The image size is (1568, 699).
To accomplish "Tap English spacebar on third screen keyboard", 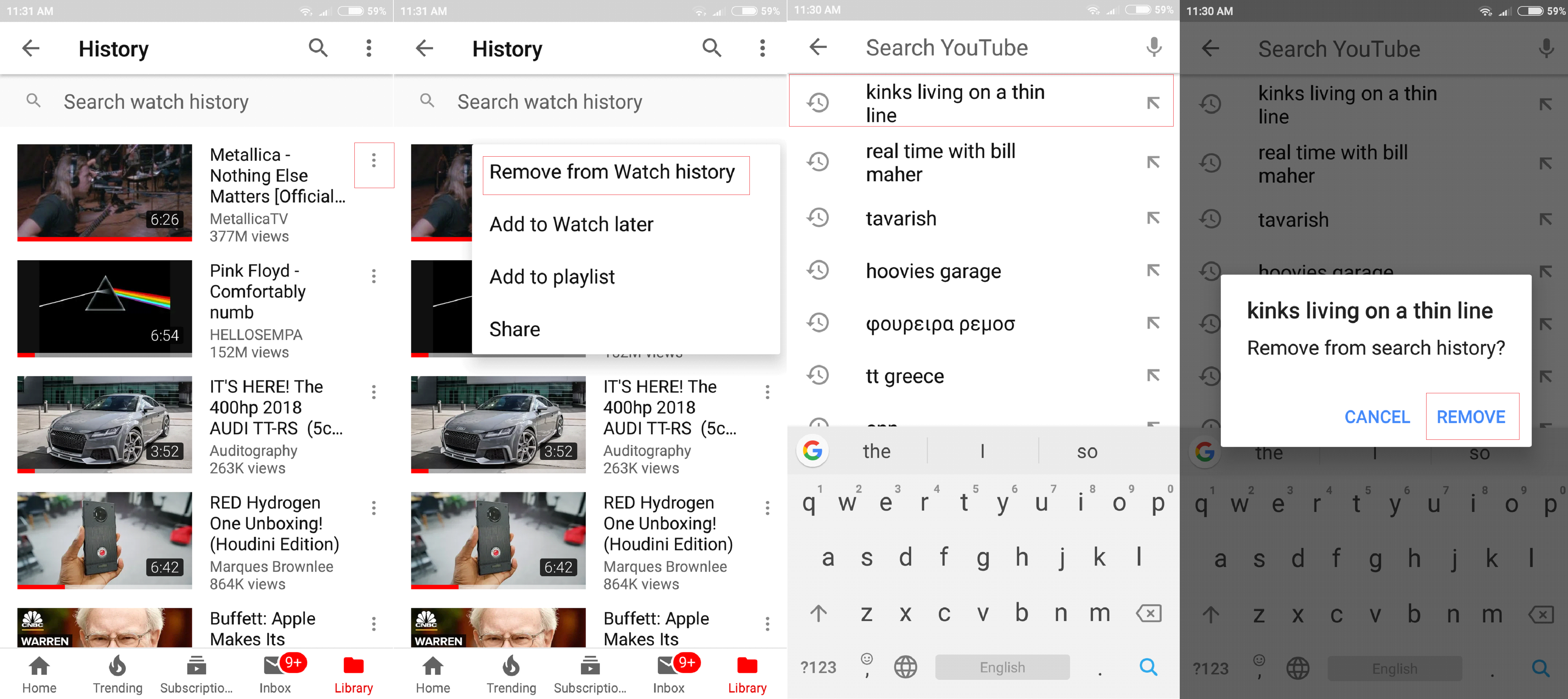I will 1002,667.
